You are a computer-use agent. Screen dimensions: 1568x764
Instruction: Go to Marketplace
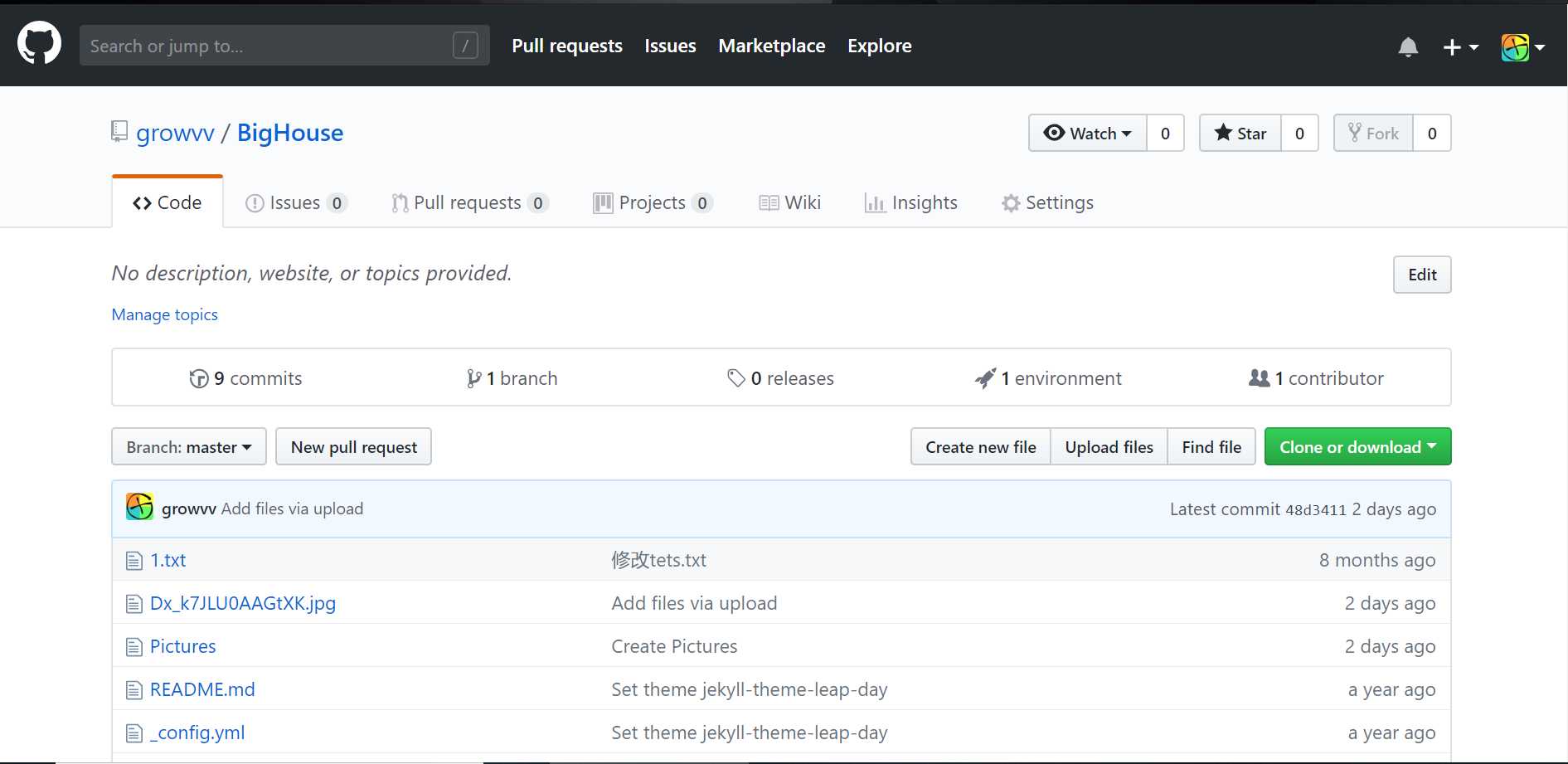772,46
